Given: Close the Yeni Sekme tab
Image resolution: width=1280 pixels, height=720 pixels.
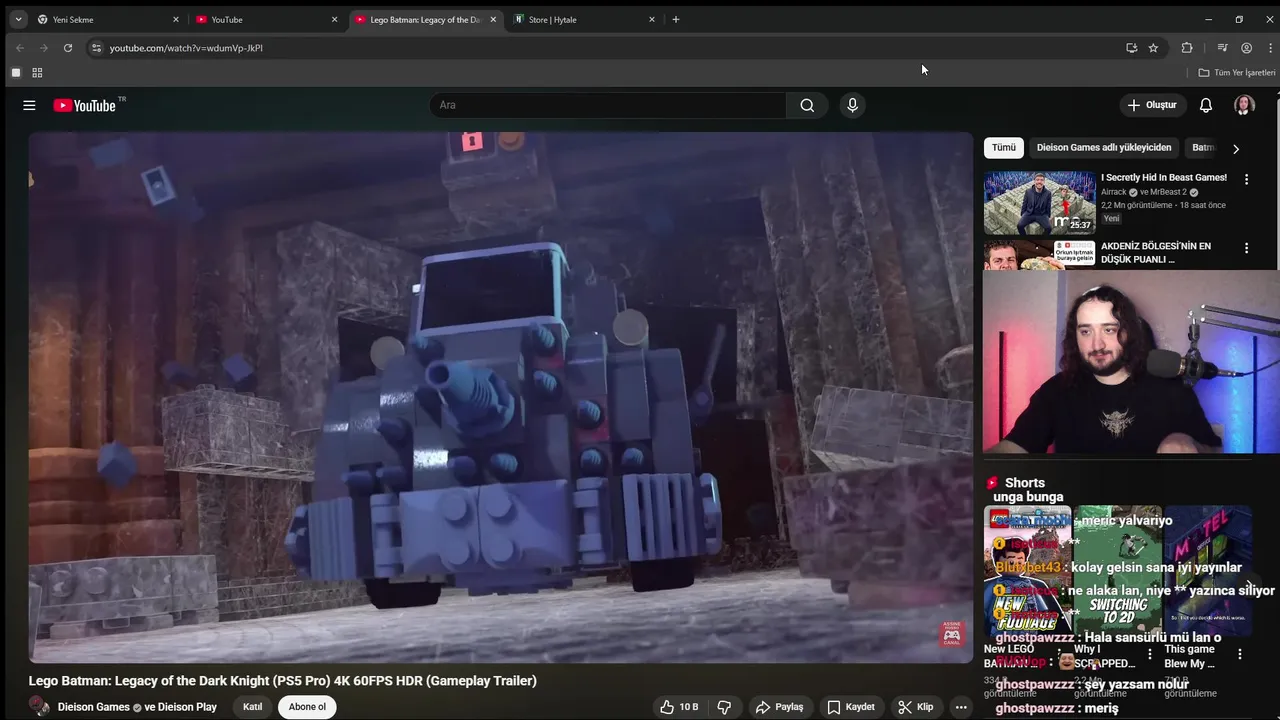Looking at the screenshot, I should (x=176, y=19).
